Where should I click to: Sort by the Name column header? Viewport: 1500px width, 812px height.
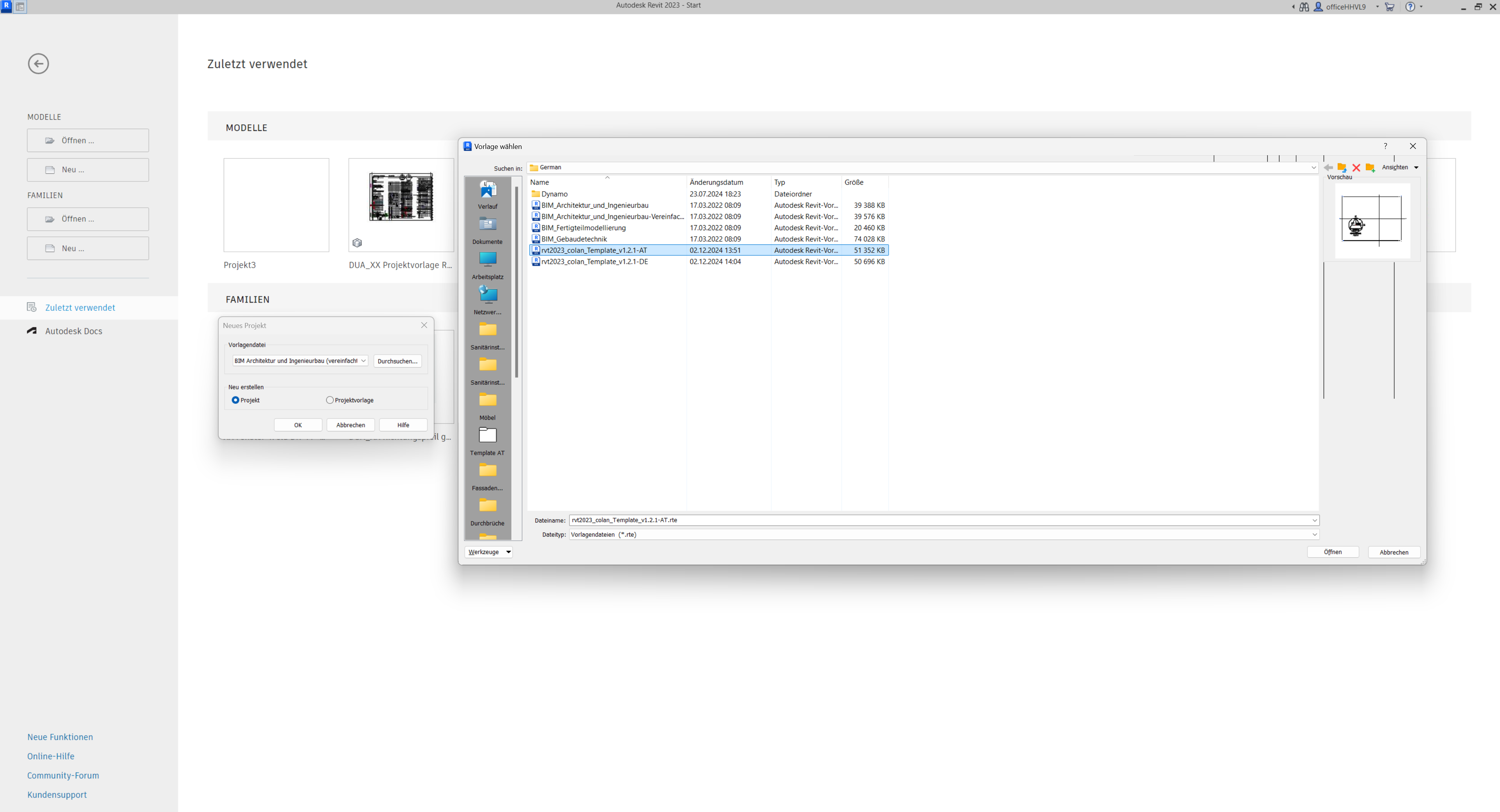[x=607, y=182]
